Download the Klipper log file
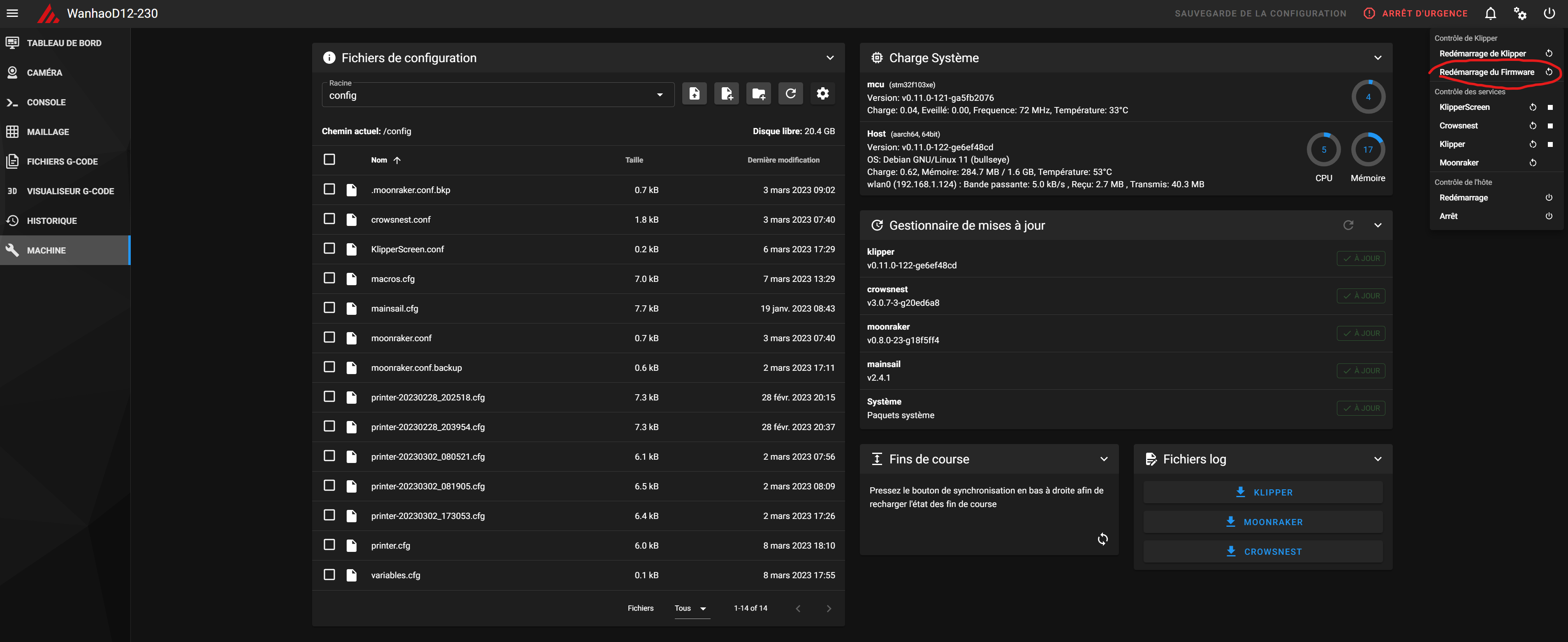1568x642 pixels. coord(1262,492)
